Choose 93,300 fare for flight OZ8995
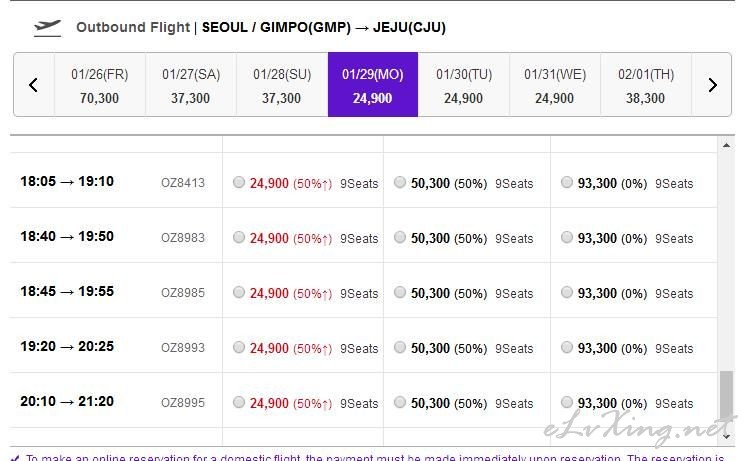748x461 pixels. pyautogui.click(x=567, y=403)
